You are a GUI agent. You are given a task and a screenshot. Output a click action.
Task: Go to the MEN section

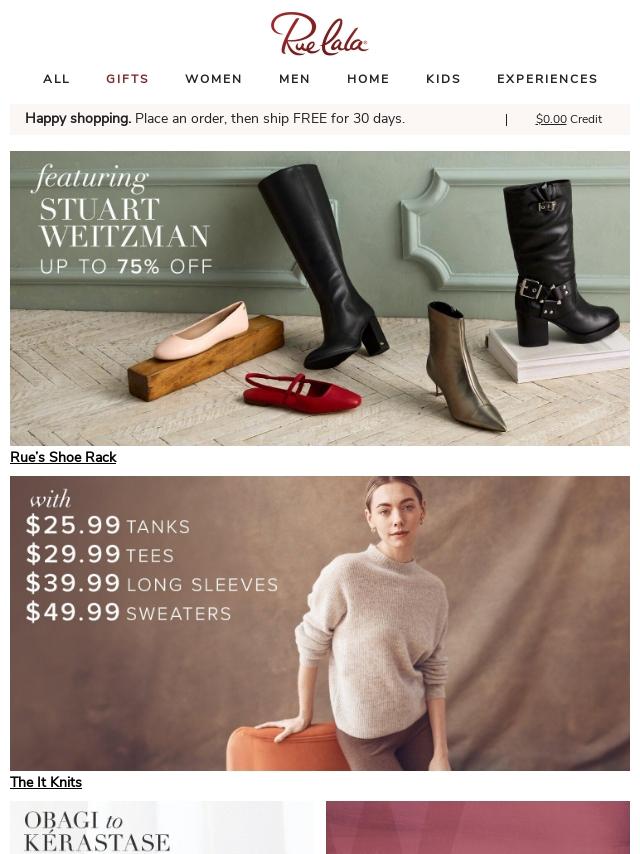pos(295,79)
